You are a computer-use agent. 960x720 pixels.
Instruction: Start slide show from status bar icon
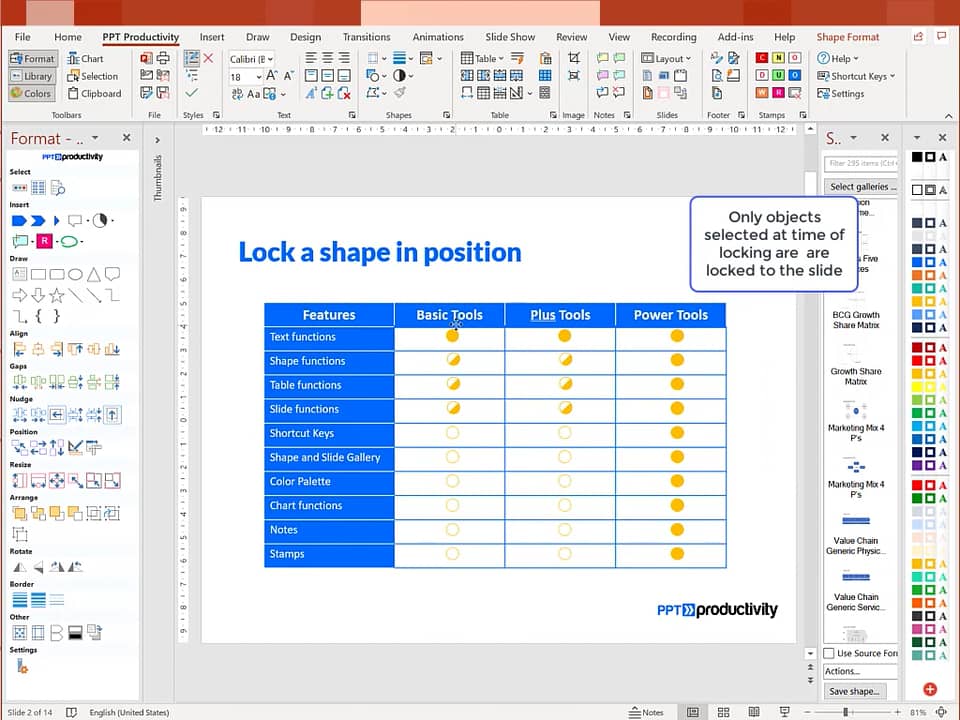pos(784,712)
